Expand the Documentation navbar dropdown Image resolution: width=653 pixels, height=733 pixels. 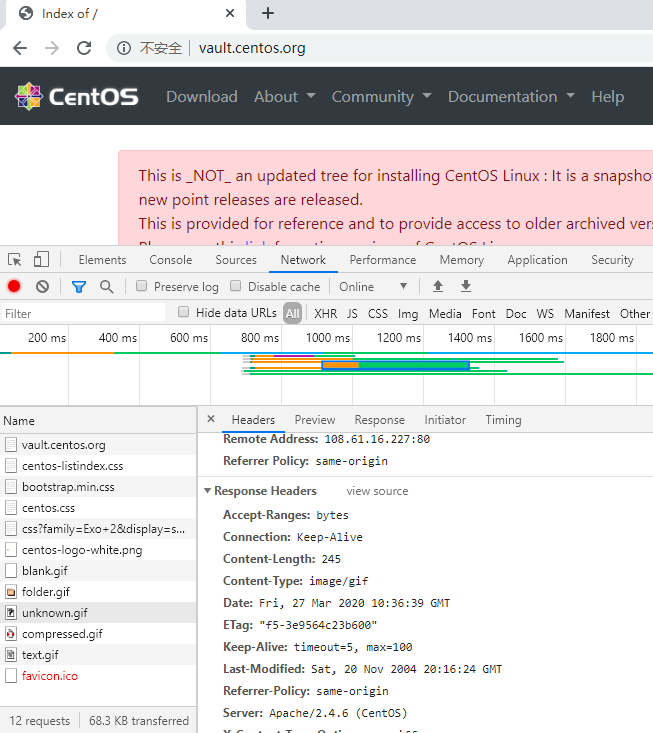pos(511,97)
